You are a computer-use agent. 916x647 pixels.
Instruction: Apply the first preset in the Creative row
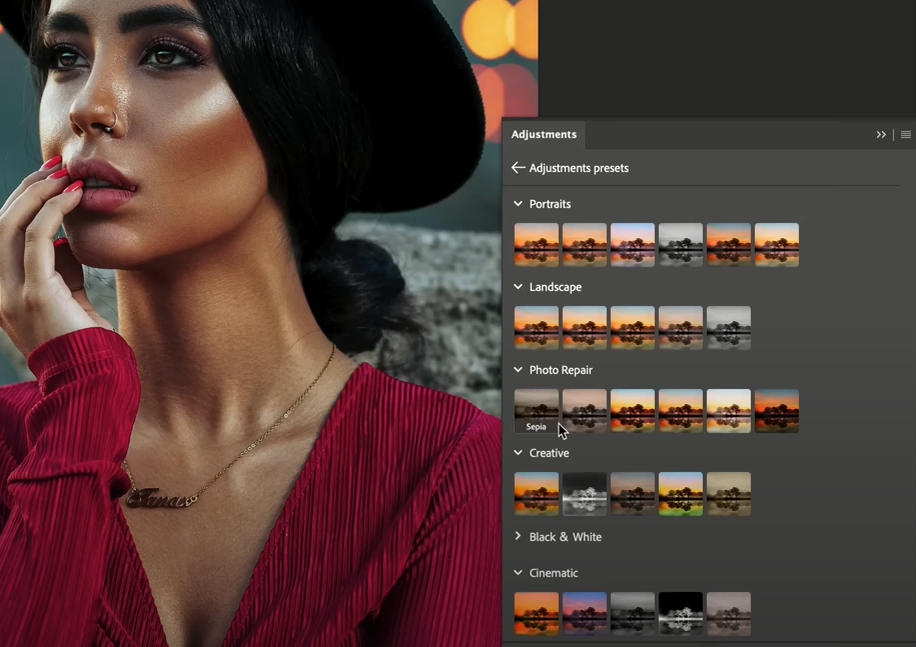(536, 493)
